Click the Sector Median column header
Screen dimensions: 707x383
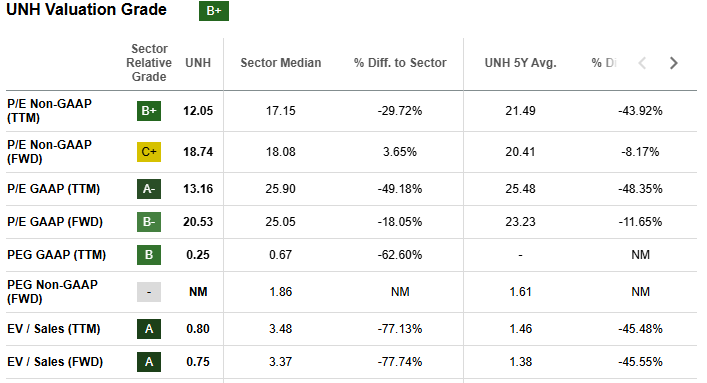pyautogui.click(x=280, y=63)
